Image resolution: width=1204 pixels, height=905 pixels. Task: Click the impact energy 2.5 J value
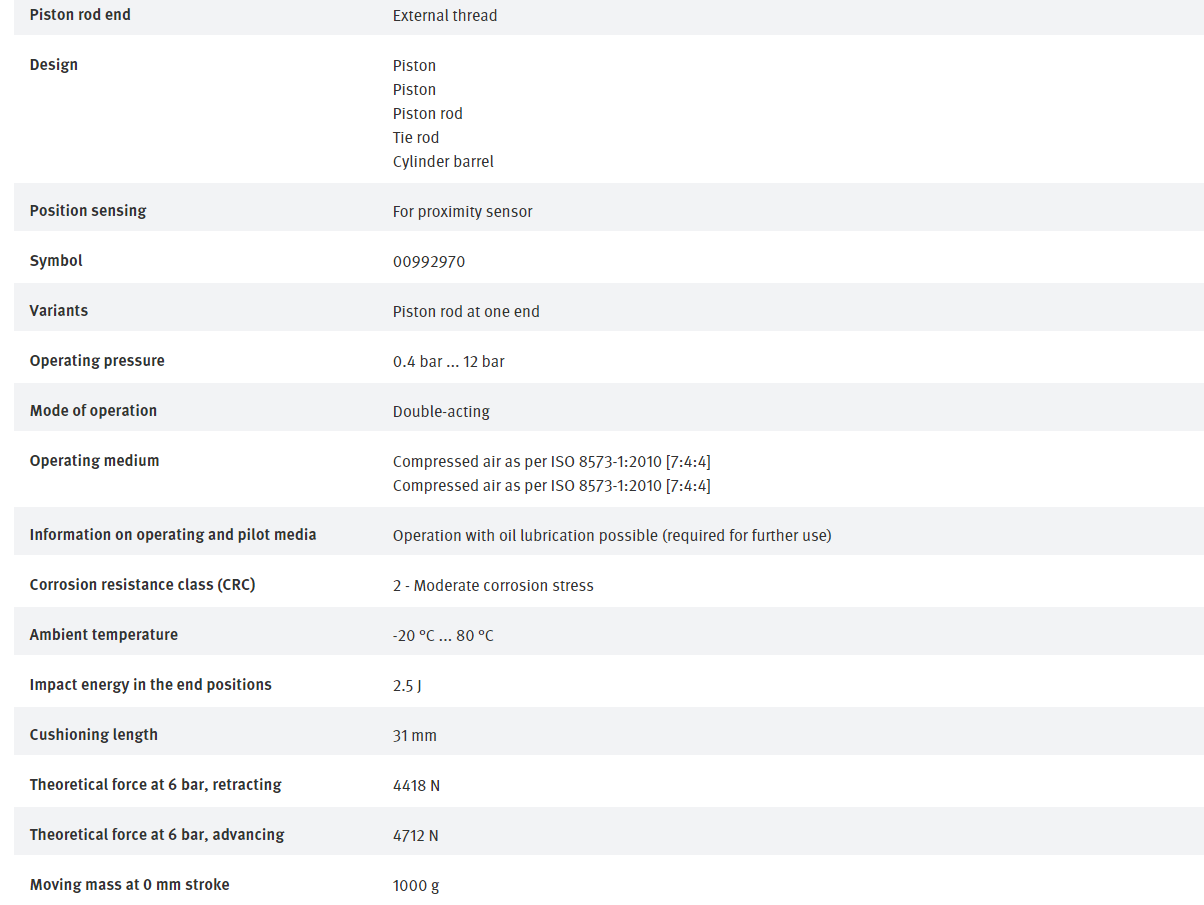[x=407, y=686]
